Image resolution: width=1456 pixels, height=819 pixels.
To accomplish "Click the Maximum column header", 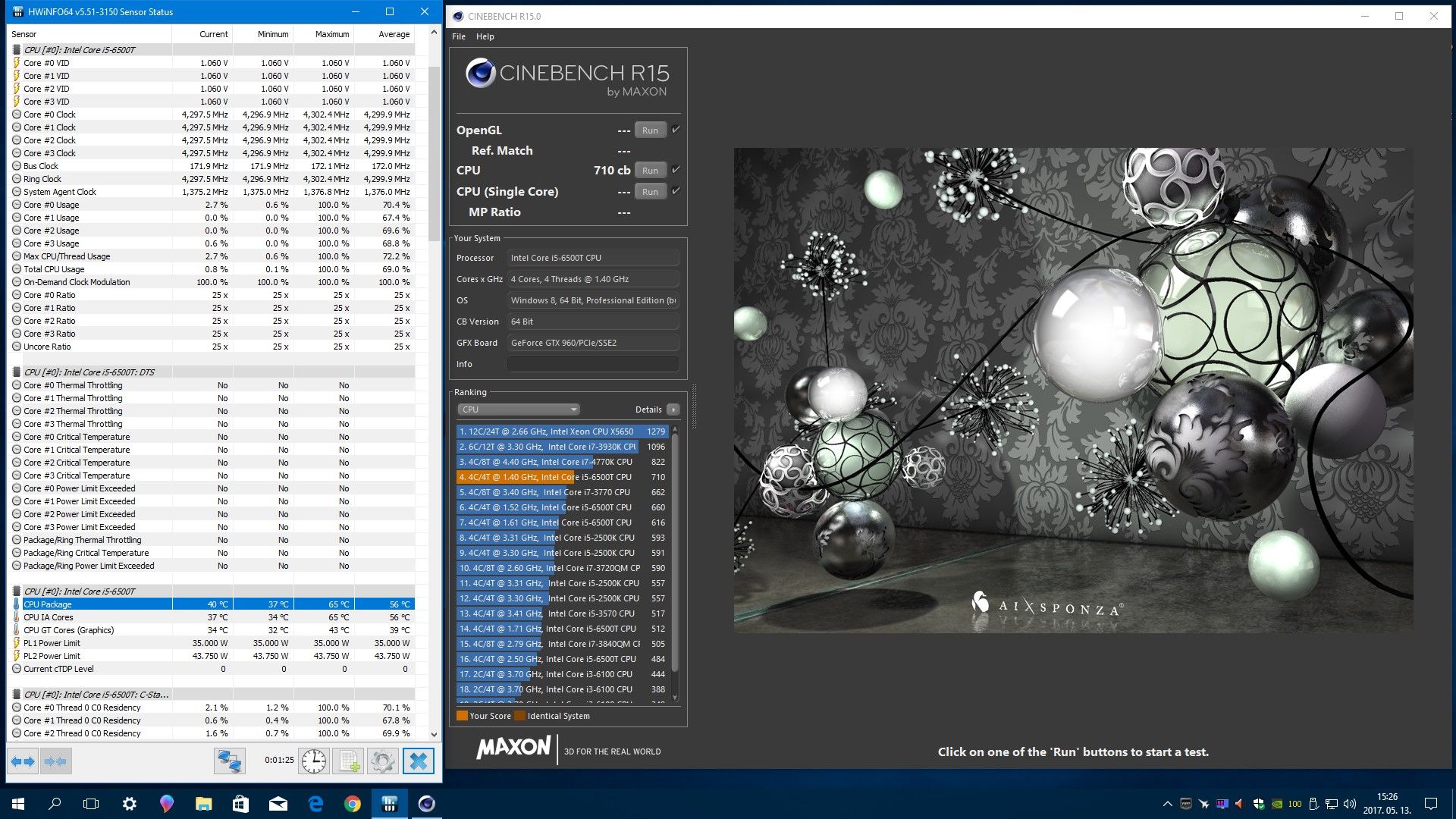I will point(324,34).
